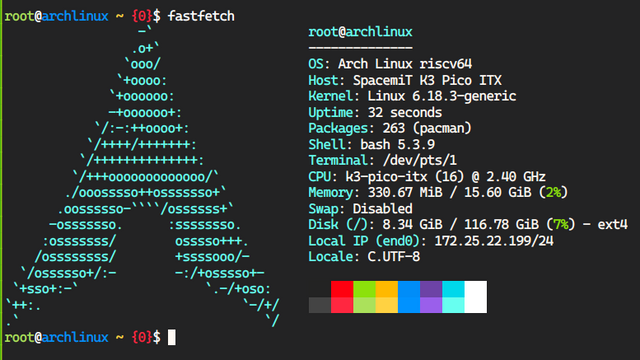Screen dimensions: 640x360
Task: Click CPU value 'k3-pico-itx (16) @ 2.40 GHz'
Action: pyautogui.click(x=446, y=177)
